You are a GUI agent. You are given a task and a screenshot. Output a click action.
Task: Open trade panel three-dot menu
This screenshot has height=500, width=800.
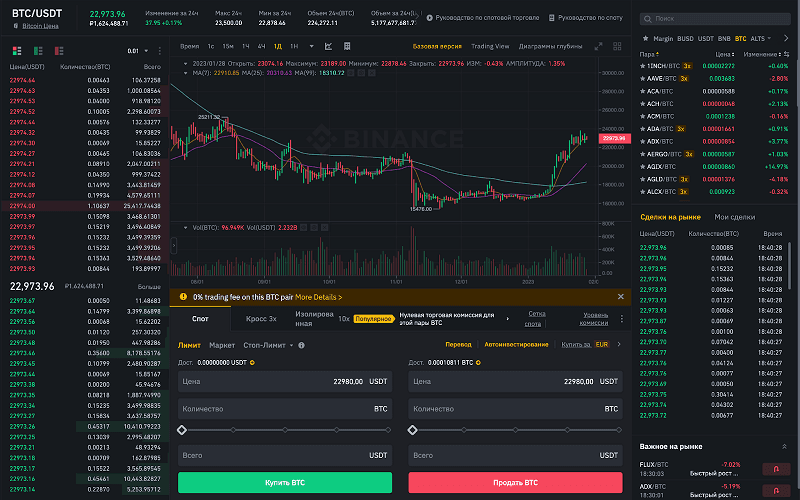(621, 318)
